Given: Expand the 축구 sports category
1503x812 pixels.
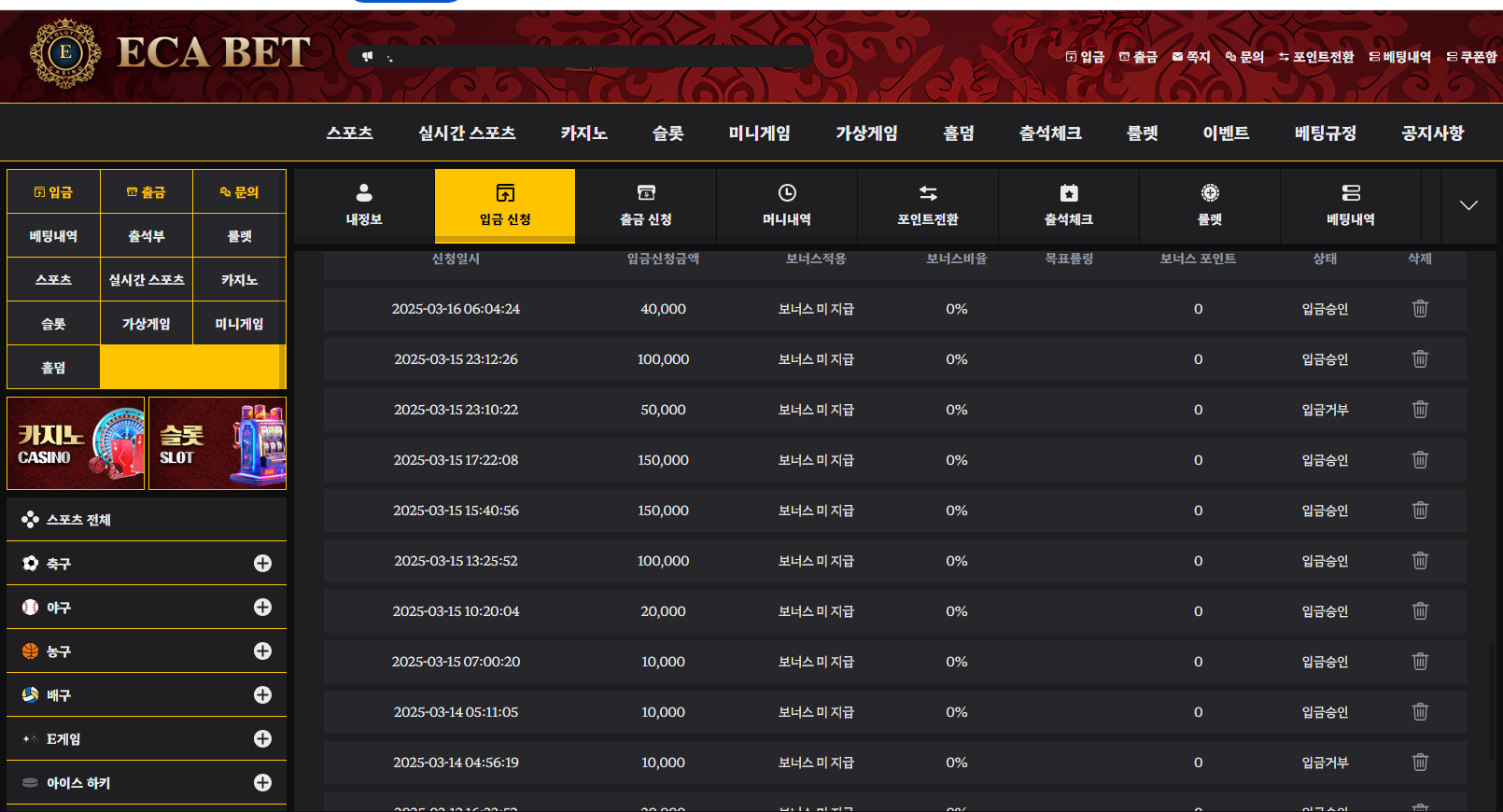Looking at the screenshot, I should tap(262, 564).
